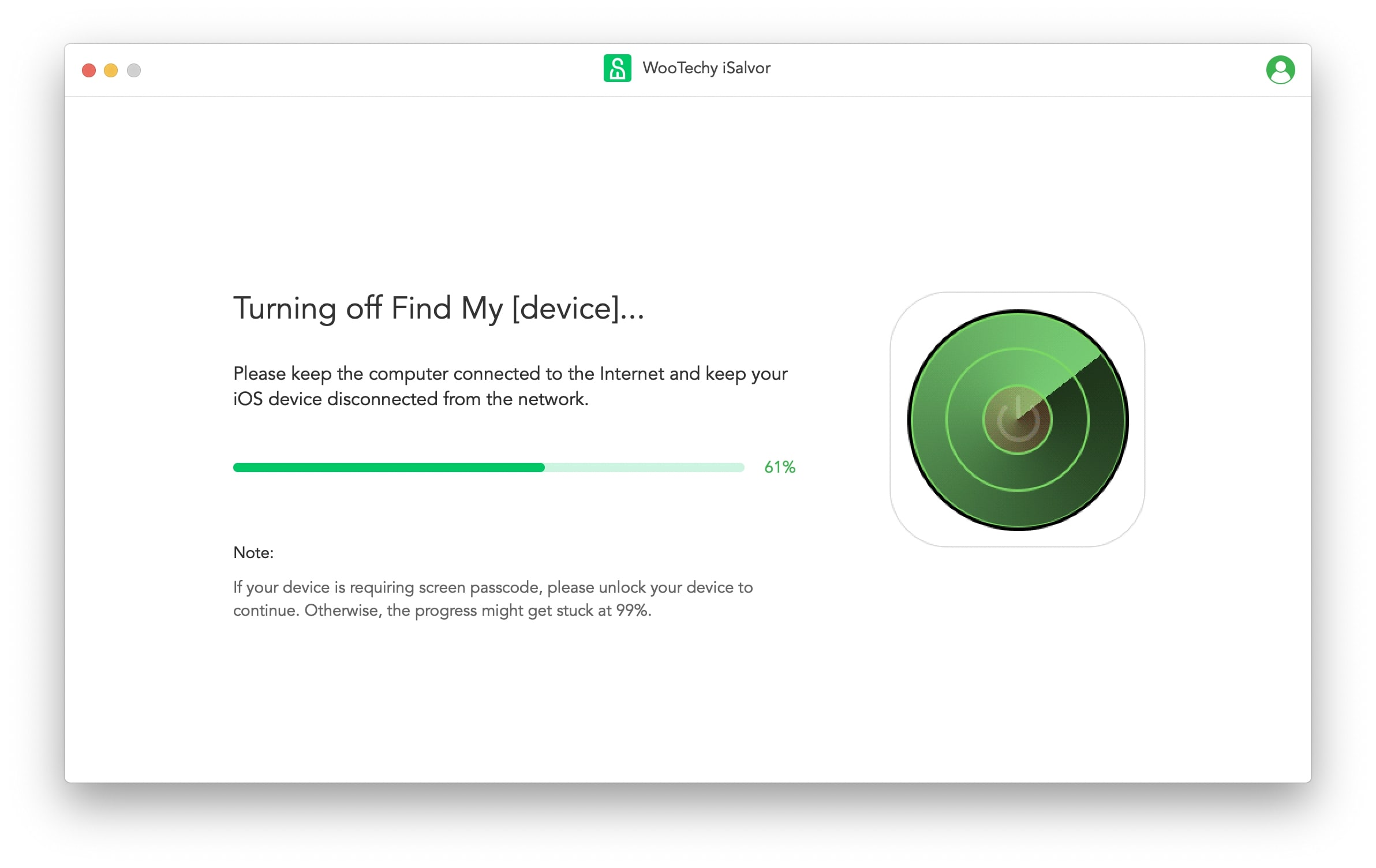Screen dimensions: 1376x868
Task: Click the 61% progress percentage label
Action: coord(779,467)
